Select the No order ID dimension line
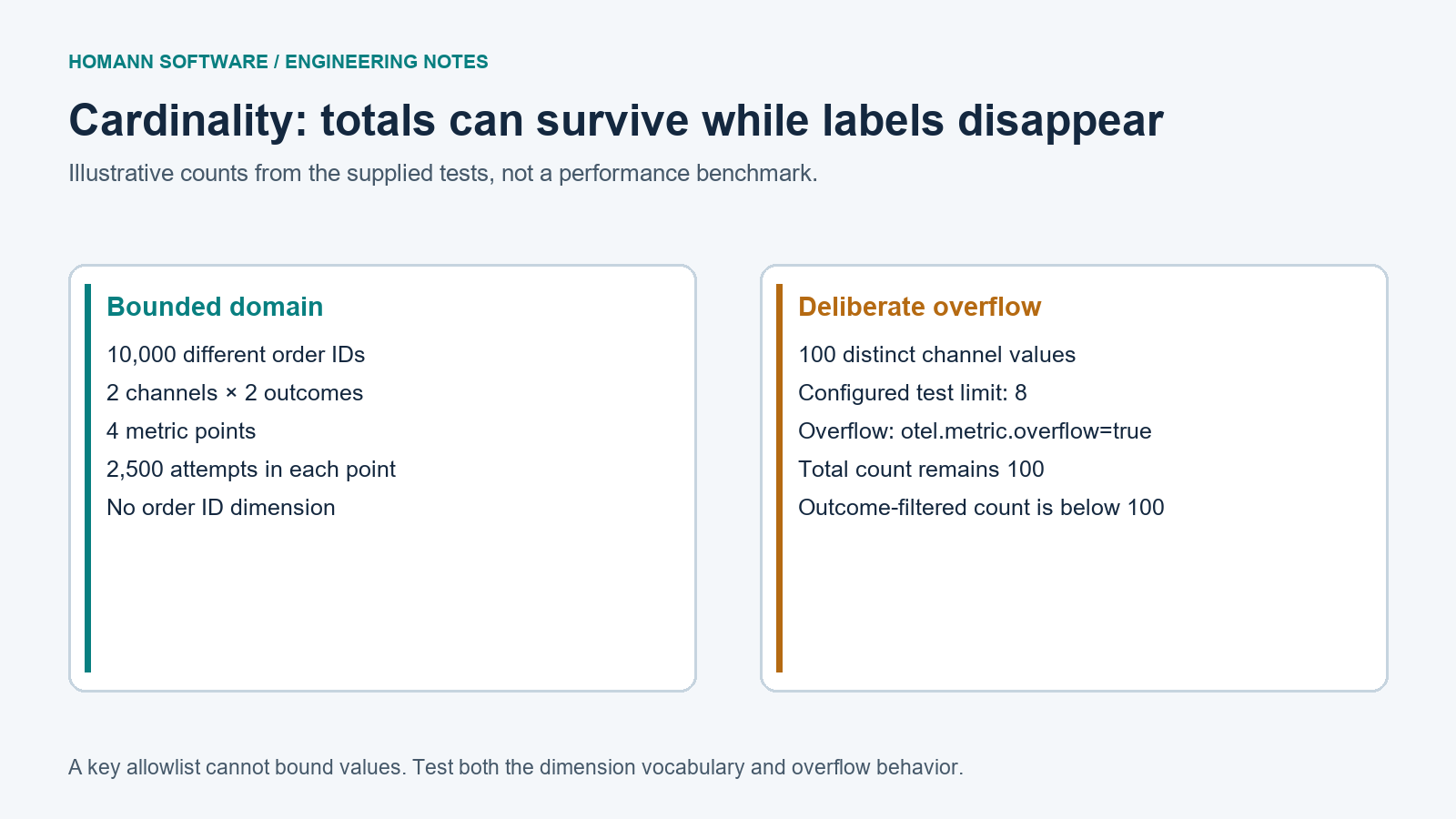 pyautogui.click(x=221, y=507)
